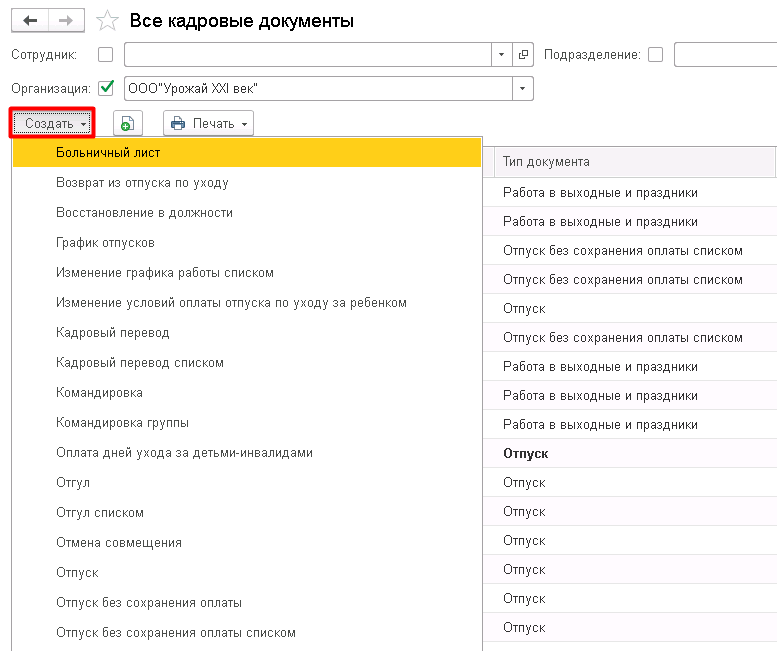
Task: Sort by the Тип документа column header
Action: (x=635, y=162)
